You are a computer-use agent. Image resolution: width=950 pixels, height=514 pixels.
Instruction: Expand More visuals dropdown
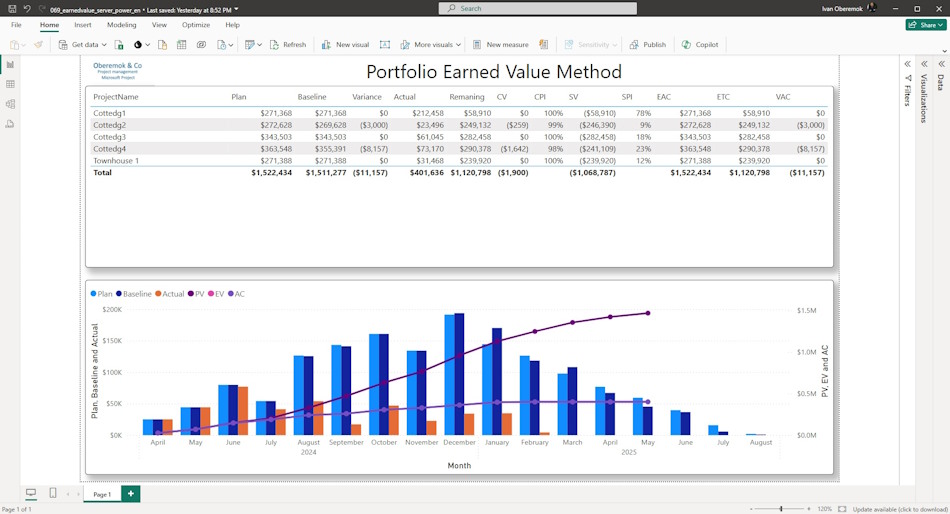[458, 45]
